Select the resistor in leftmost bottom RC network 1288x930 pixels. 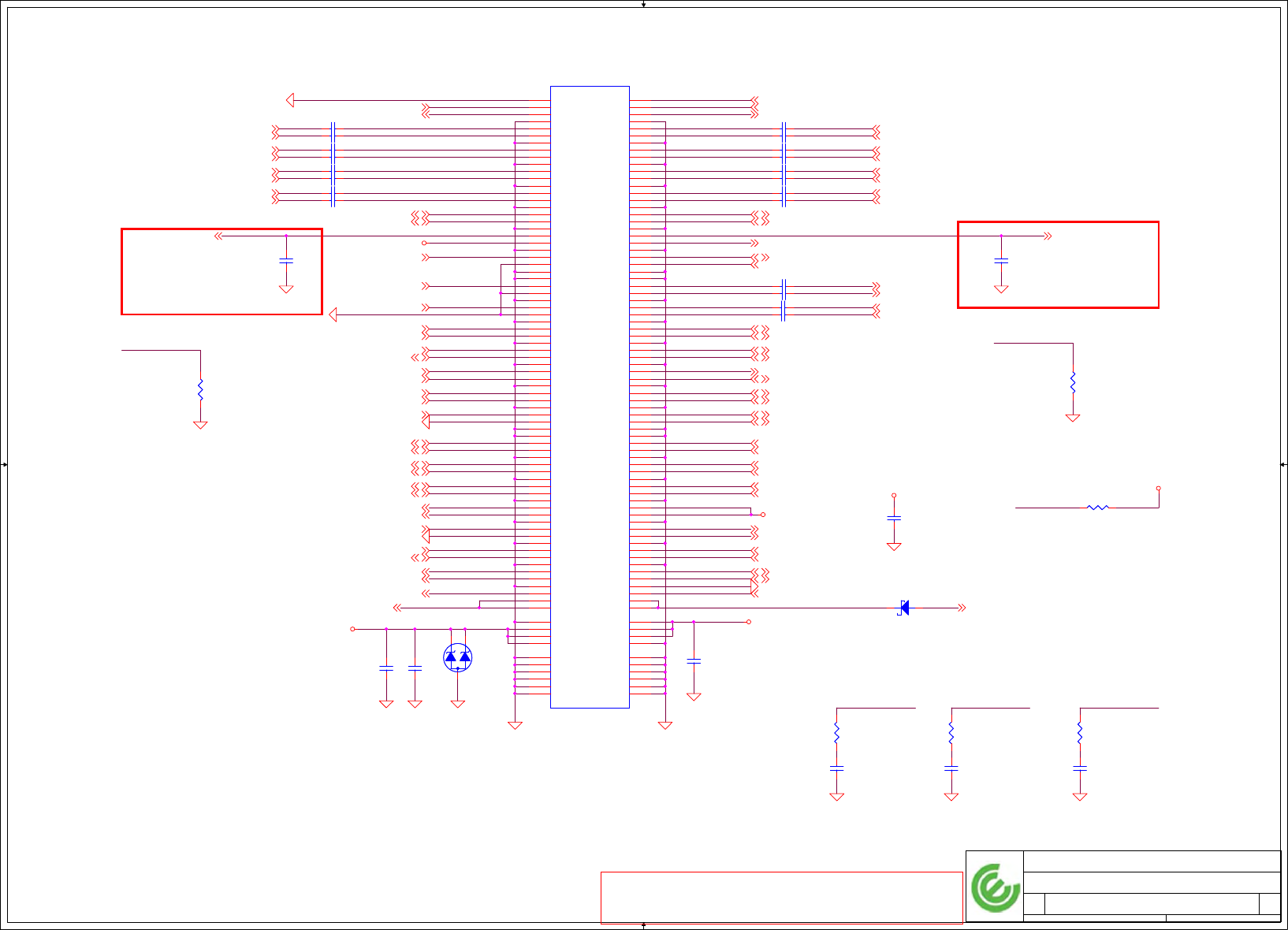point(836,734)
